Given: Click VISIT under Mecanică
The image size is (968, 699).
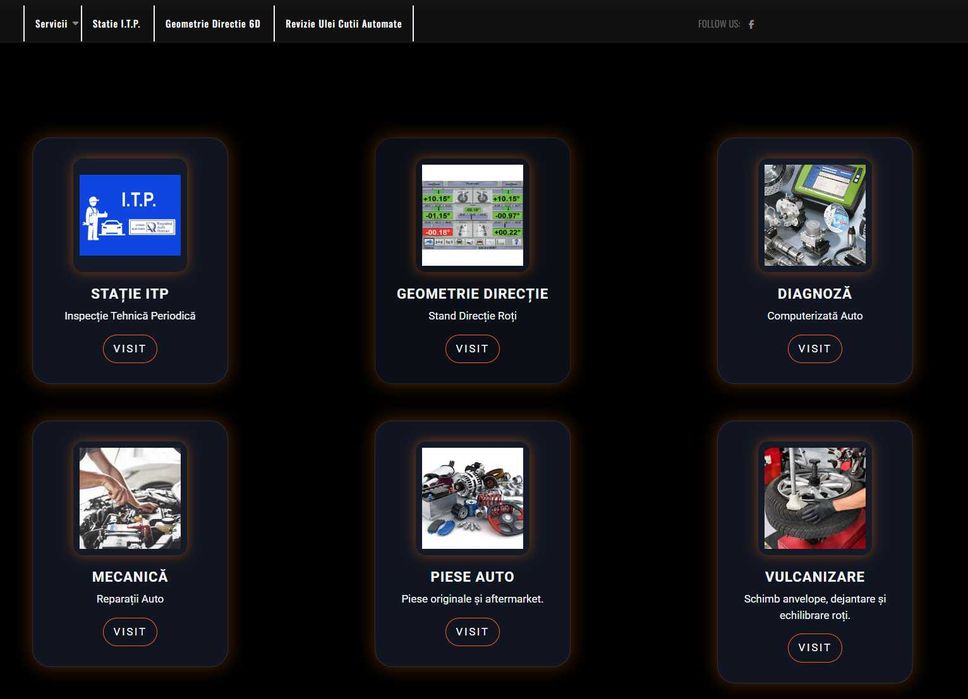Looking at the screenshot, I should [x=130, y=632].
